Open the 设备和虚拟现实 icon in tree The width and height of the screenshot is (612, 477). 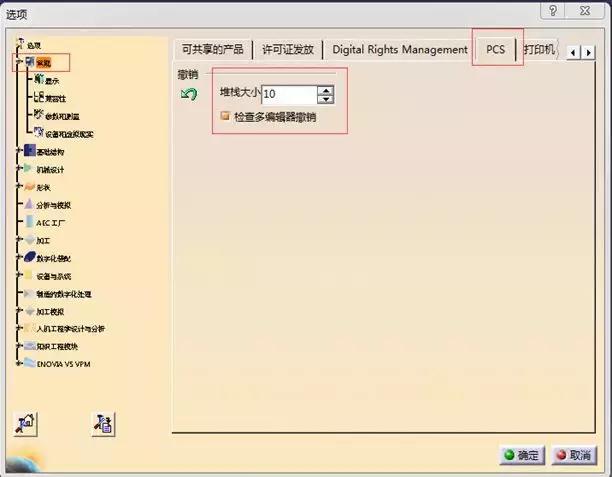[x=39, y=132]
